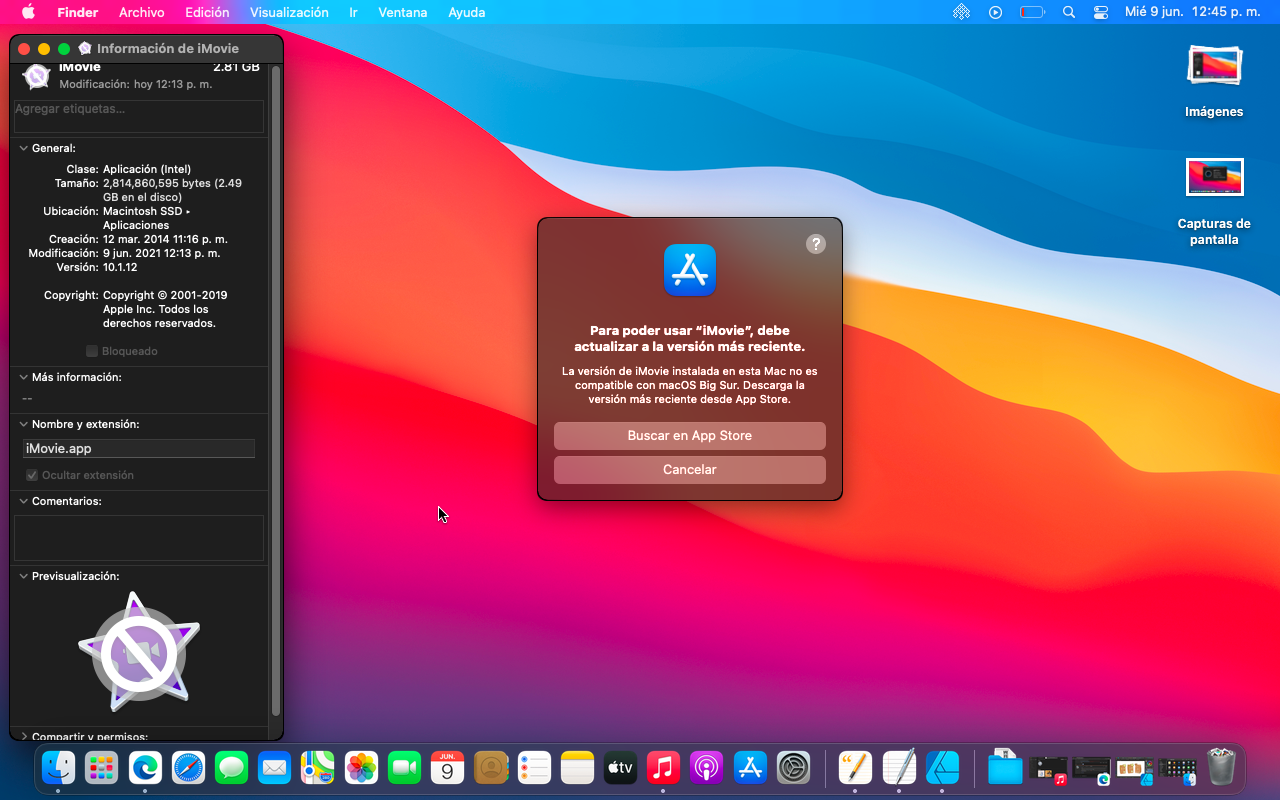
Task: Open the Edición menu
Action: [x=207, y=12]
